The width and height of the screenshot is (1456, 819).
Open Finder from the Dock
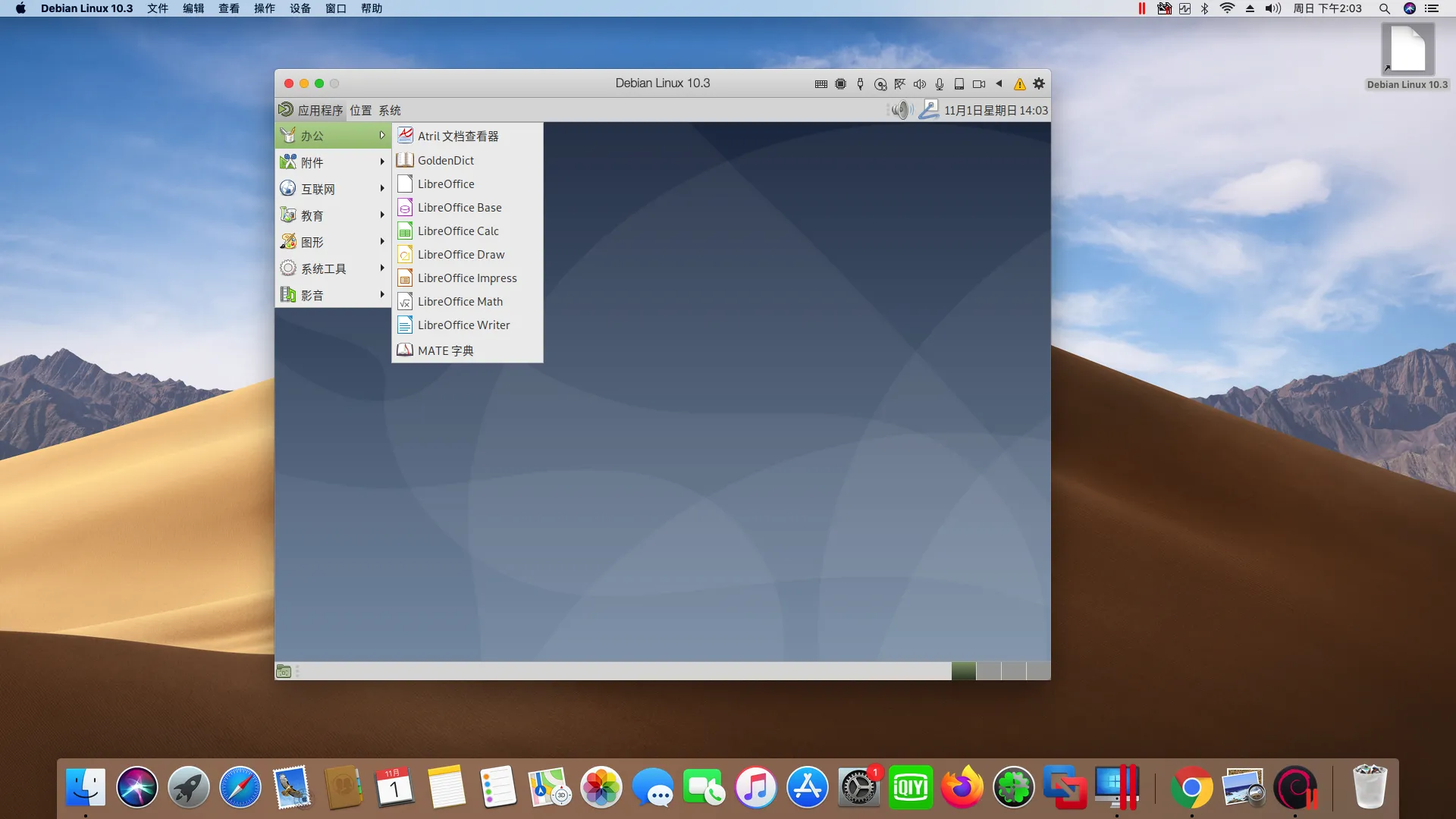(x=86, y=788)
